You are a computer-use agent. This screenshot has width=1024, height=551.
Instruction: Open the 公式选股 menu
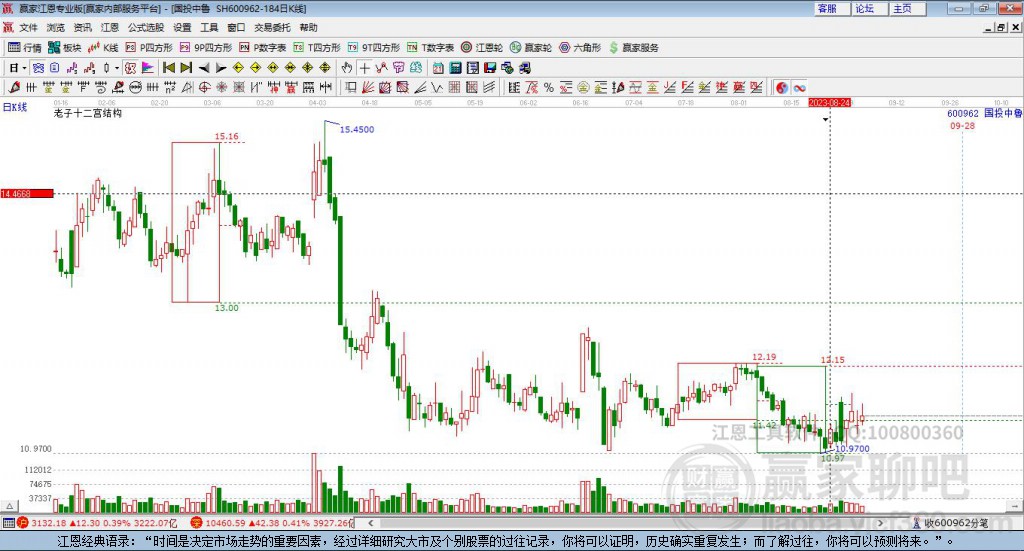[x=146, y=27]
